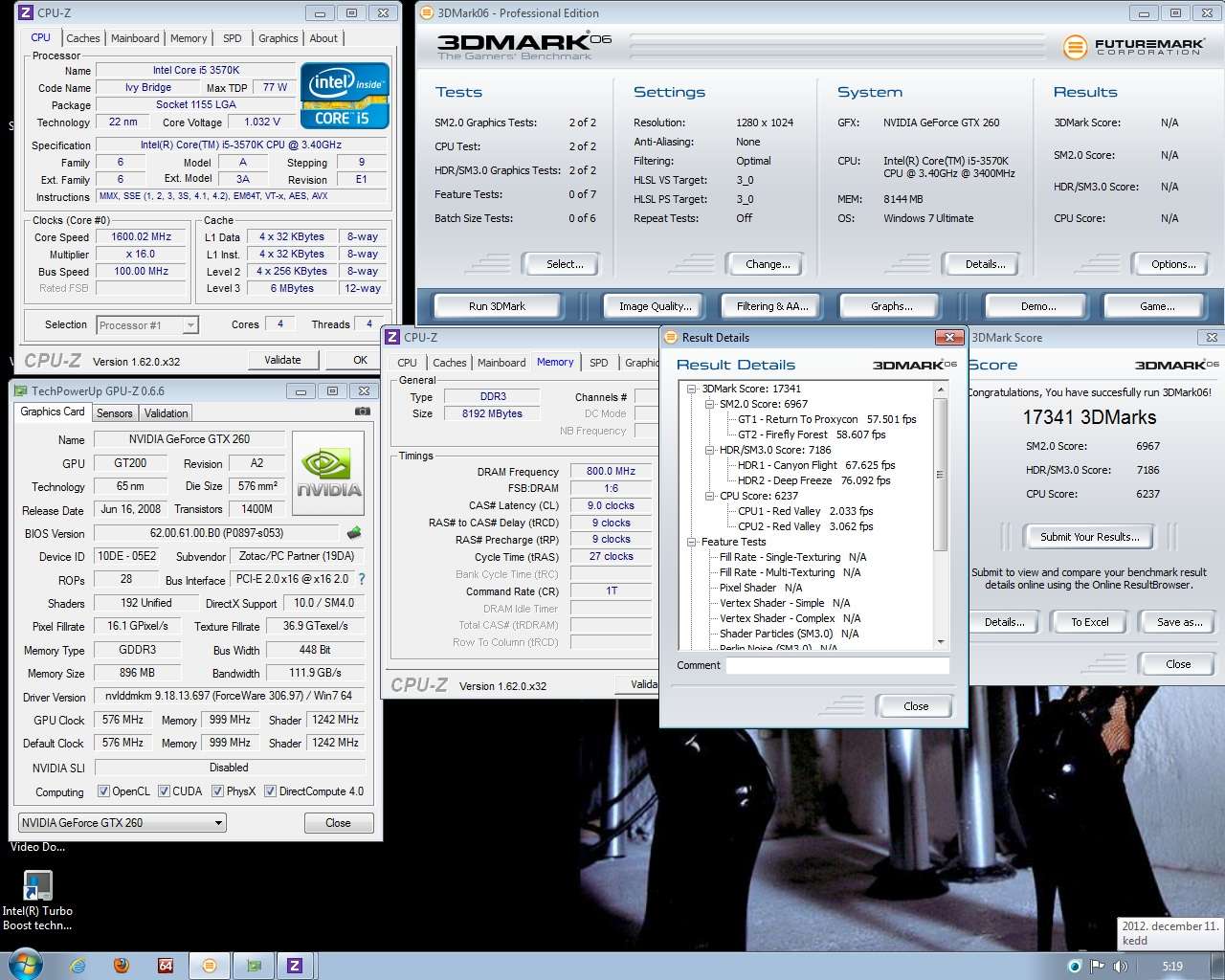Click the Intel Turbo Boost desktop shortcut
1225x980 pixels.
pos(37,900)
